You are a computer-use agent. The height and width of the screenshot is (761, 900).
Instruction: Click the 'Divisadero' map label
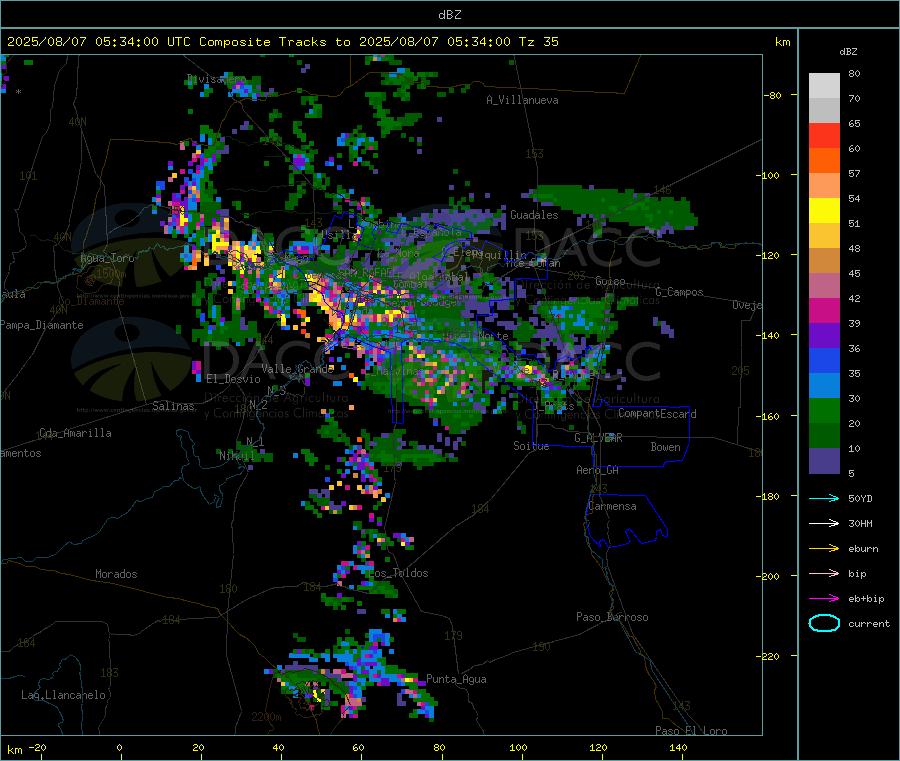point(216,79)
